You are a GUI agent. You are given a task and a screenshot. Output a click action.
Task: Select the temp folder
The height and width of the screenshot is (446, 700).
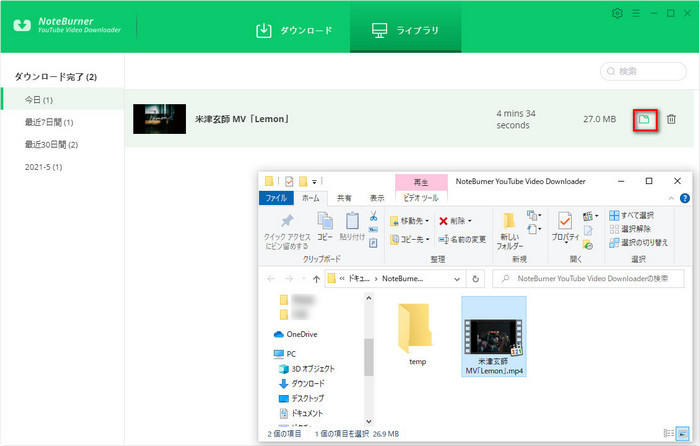(x=415, y=335)
